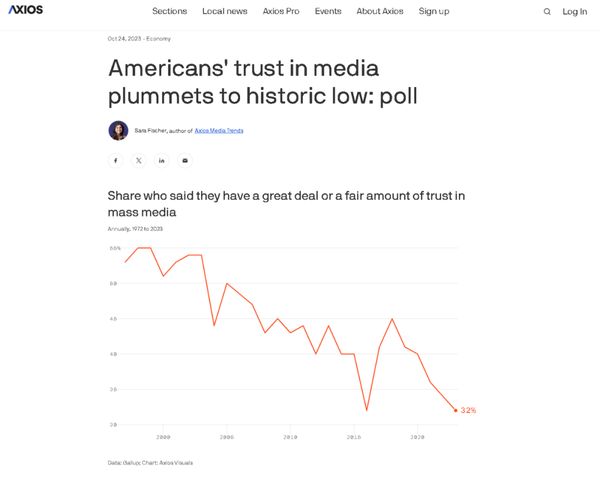Go to Local news
This screenshot has width=600, height=478.
click(224, 11)
